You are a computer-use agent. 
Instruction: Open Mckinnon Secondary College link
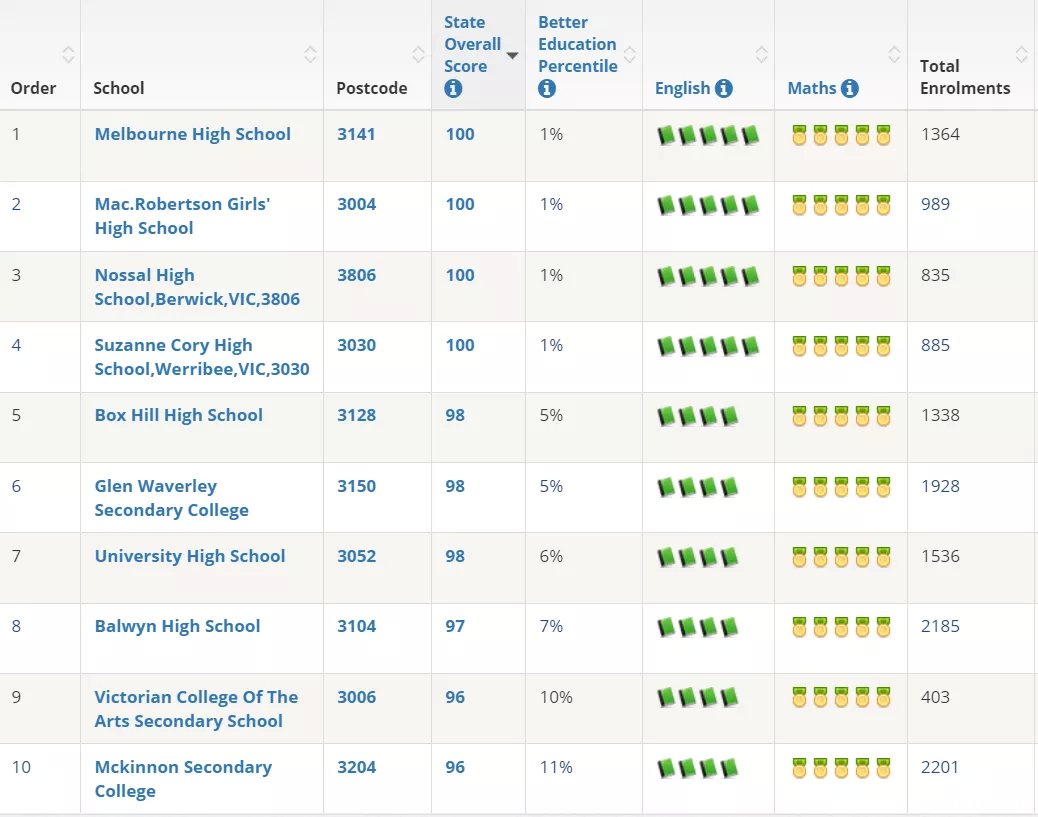[183, 779]
